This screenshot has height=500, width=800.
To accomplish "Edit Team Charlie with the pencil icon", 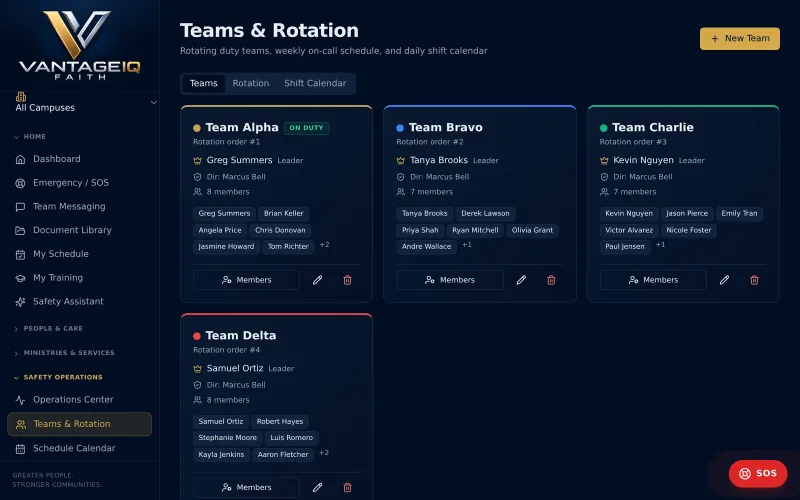I will 724,280.
